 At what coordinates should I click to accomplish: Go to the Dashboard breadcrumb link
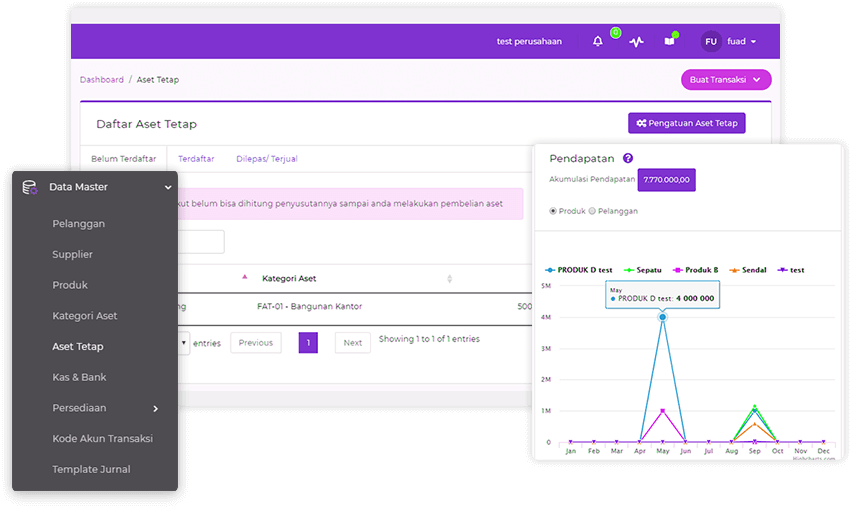point(102,80)
